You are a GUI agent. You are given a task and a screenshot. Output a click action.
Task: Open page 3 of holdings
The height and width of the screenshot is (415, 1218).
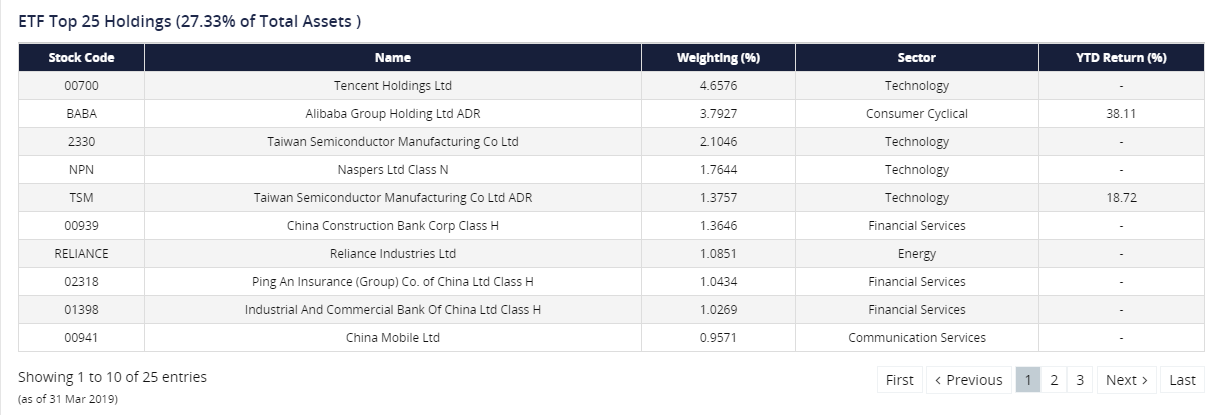pyautogui.click(x=1080, y=380)
